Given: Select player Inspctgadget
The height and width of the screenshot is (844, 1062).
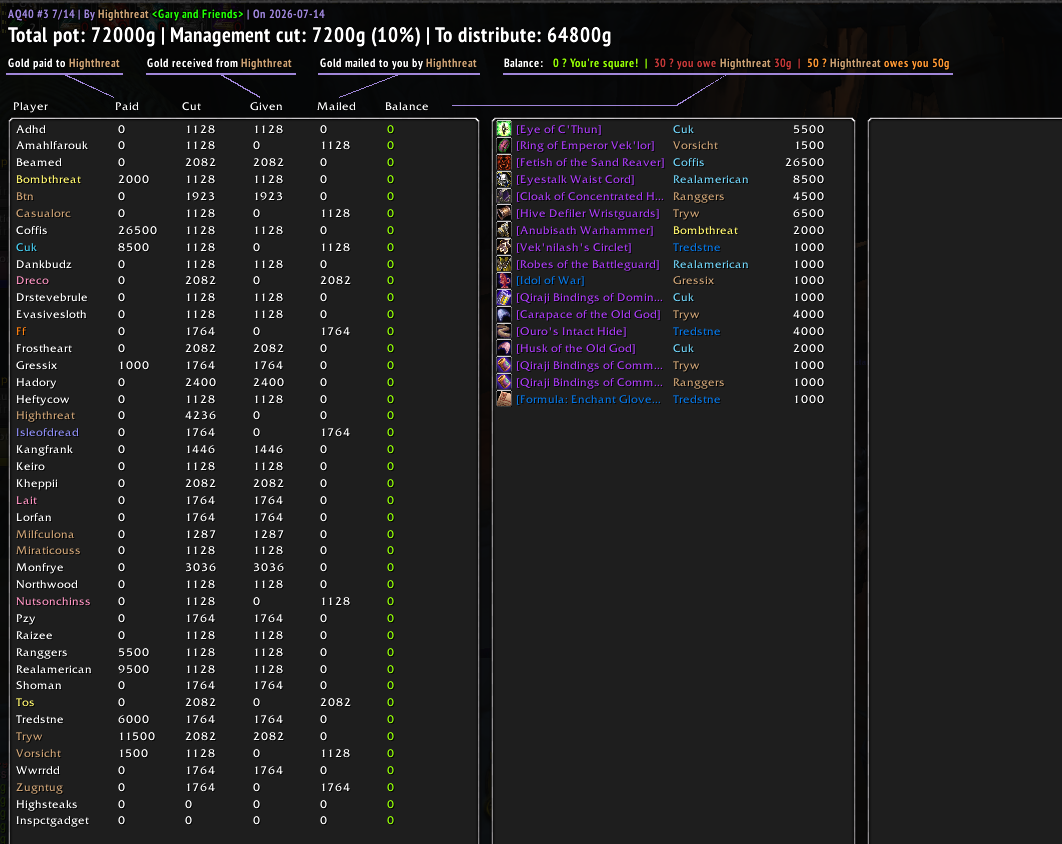Looking at the screenshot, I should [52, 820].
